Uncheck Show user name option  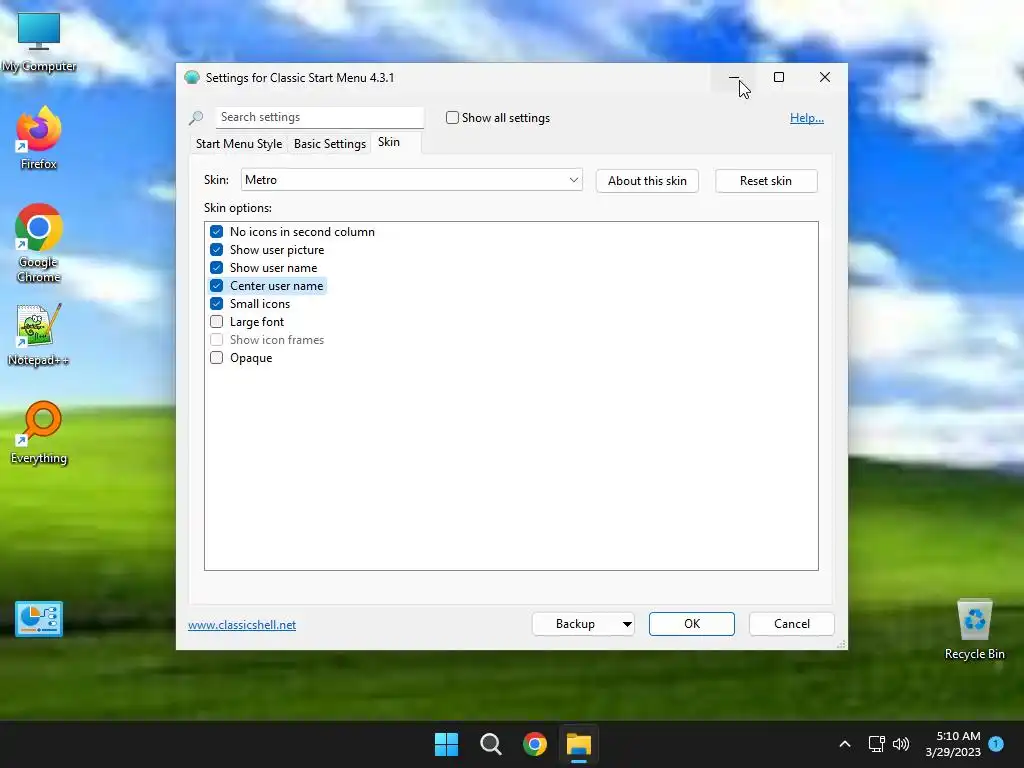[x=216, y=268]
